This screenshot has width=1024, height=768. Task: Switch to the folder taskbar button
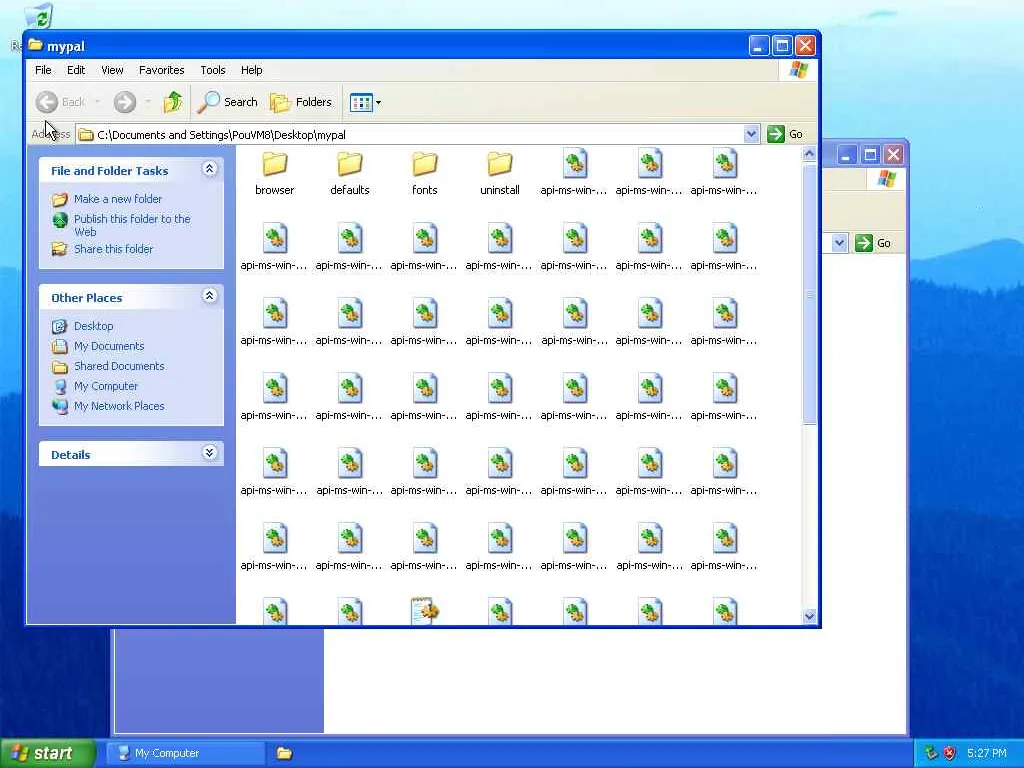tap(284, 753)
